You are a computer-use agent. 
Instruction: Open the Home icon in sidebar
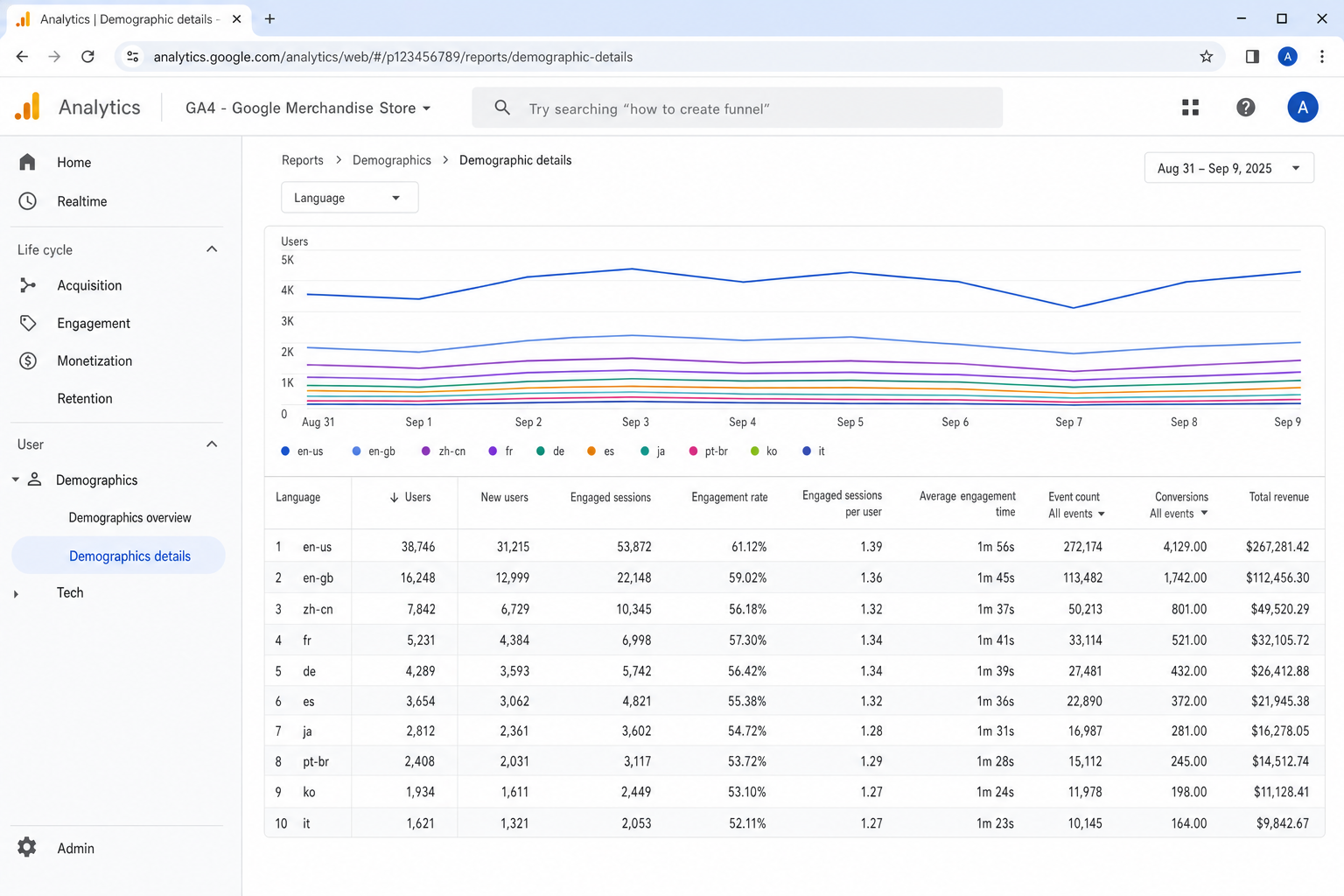(x=27, y=162)
